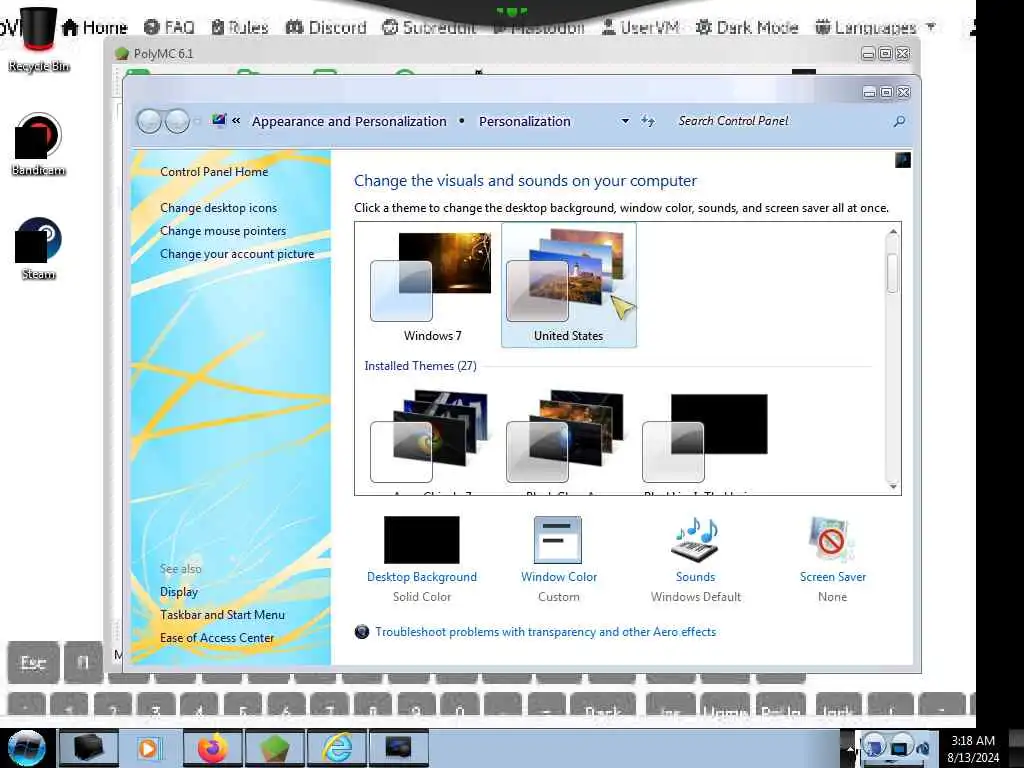Open the black box taskbar icon
This screenshot has height=768, width=1024.
click(x=88, y=748)
